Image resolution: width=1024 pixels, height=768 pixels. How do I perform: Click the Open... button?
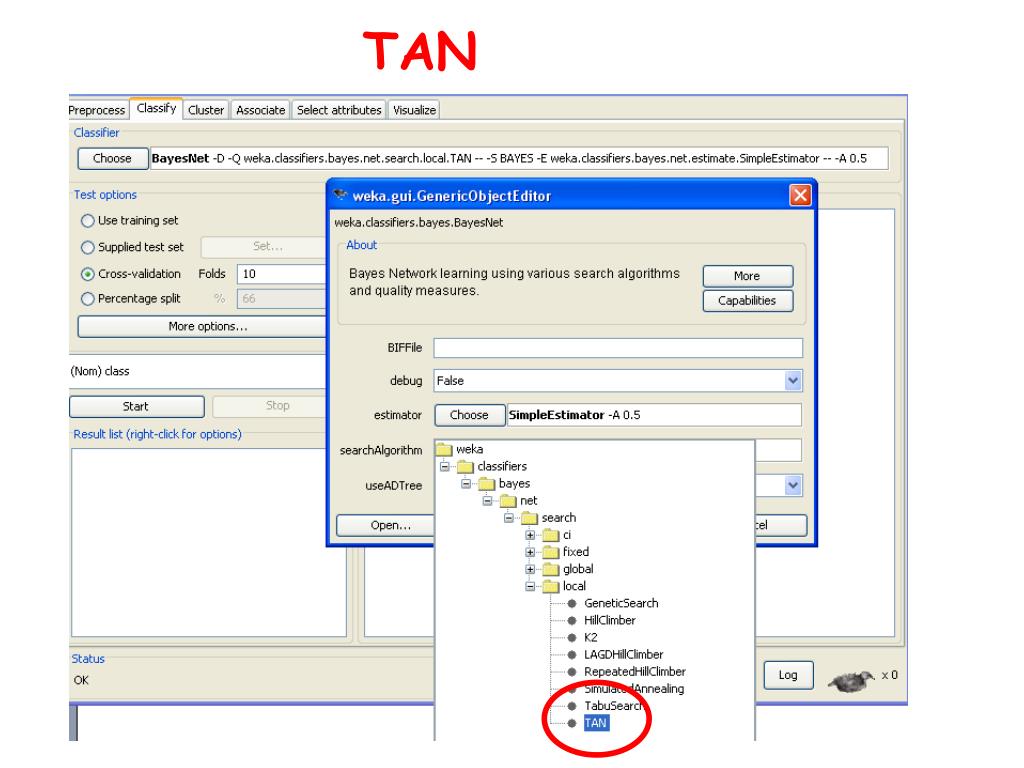(386, 525)
